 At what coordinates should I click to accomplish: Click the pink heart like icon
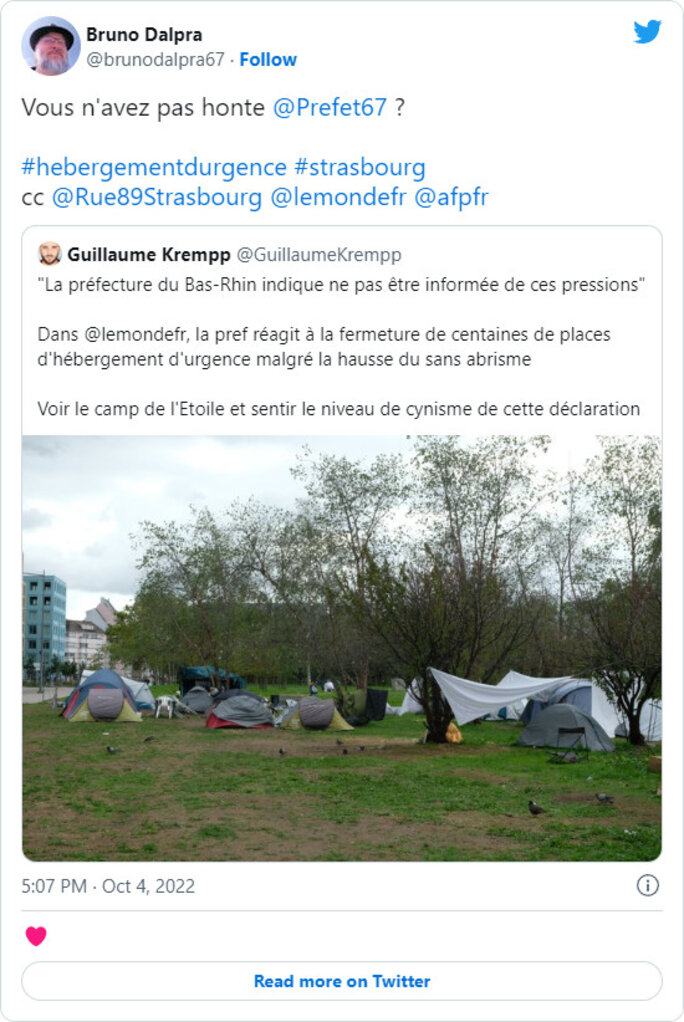click(x=36, y=936)
